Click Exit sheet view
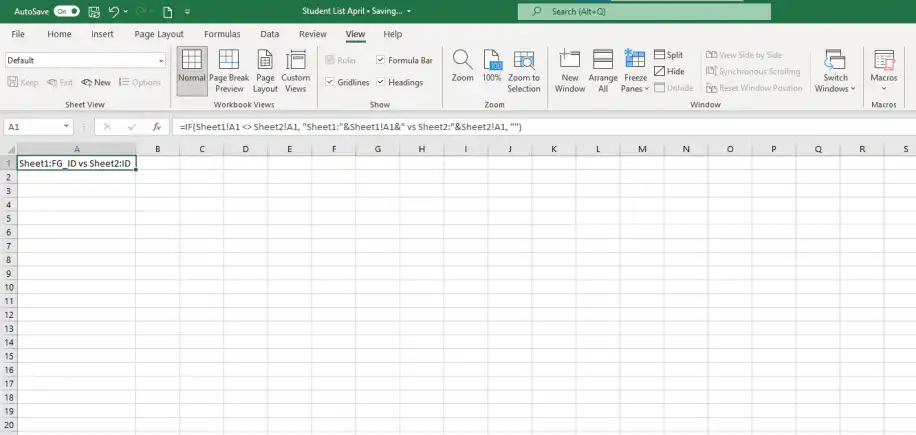916x435 pixels. point(60,82)
